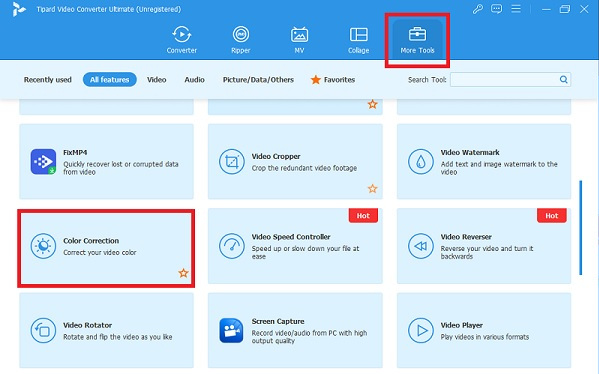The image size is (599, 374).
Task: Click 'Quickly recover lost or corrupted data' text
Action: click(x=121, y=168)
